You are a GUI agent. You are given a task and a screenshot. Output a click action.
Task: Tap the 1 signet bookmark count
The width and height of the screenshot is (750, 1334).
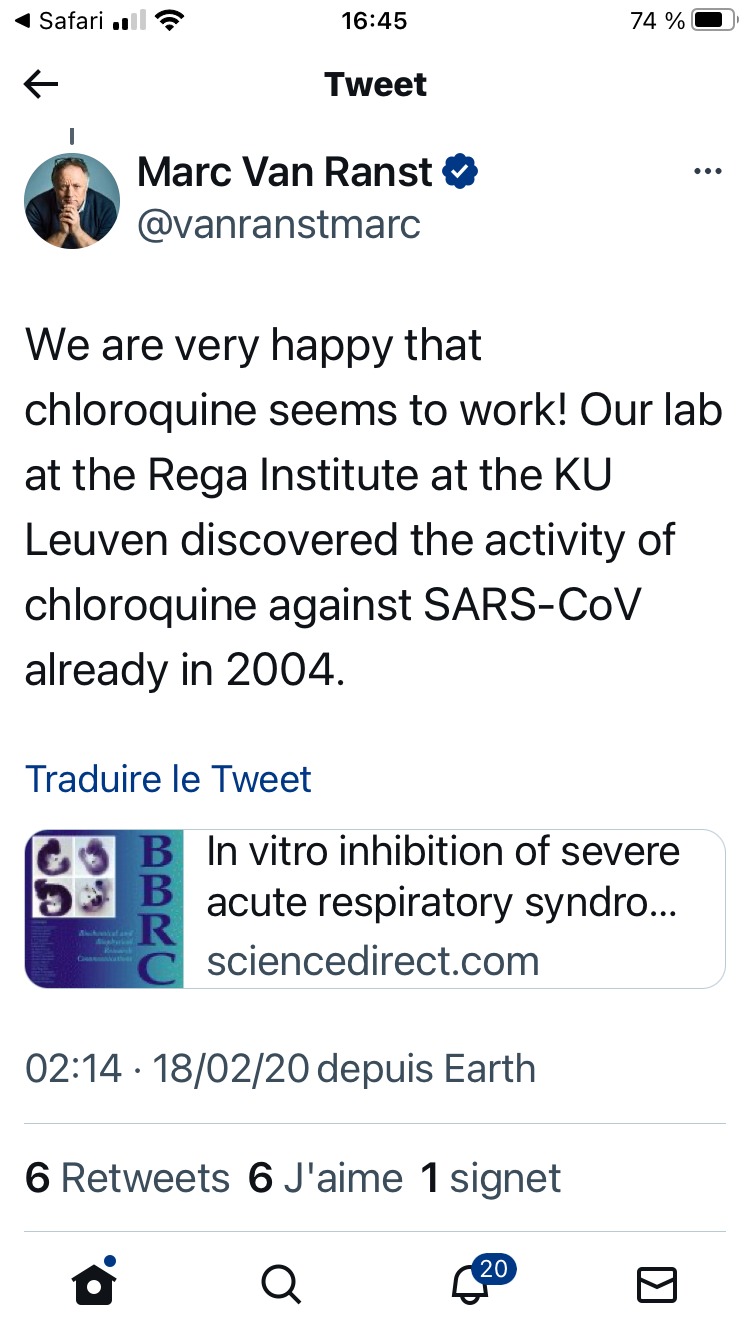tap(491, 1178)
